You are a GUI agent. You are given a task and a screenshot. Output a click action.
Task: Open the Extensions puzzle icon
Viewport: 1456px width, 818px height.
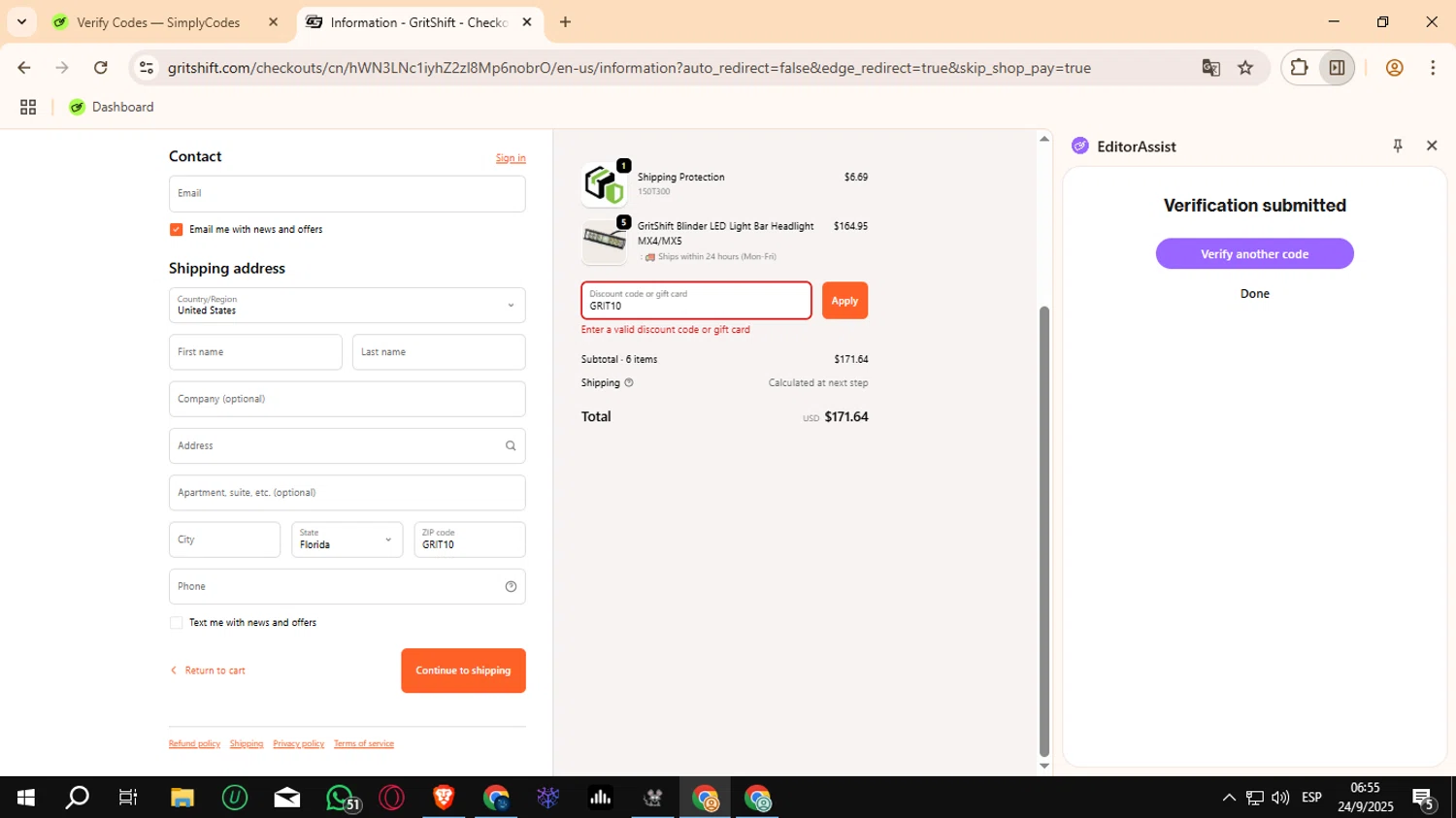click(1299, 68)
